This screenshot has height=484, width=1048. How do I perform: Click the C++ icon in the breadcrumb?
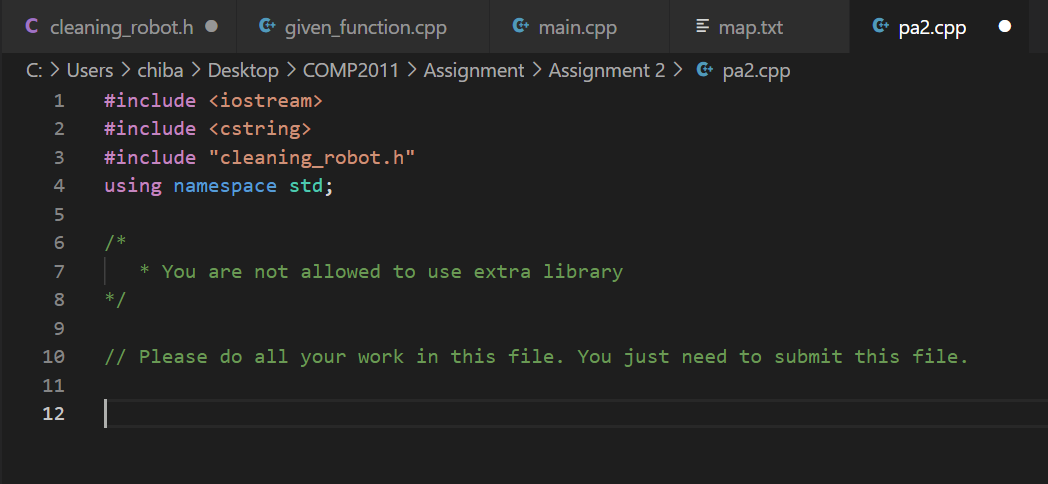(704, 70)
